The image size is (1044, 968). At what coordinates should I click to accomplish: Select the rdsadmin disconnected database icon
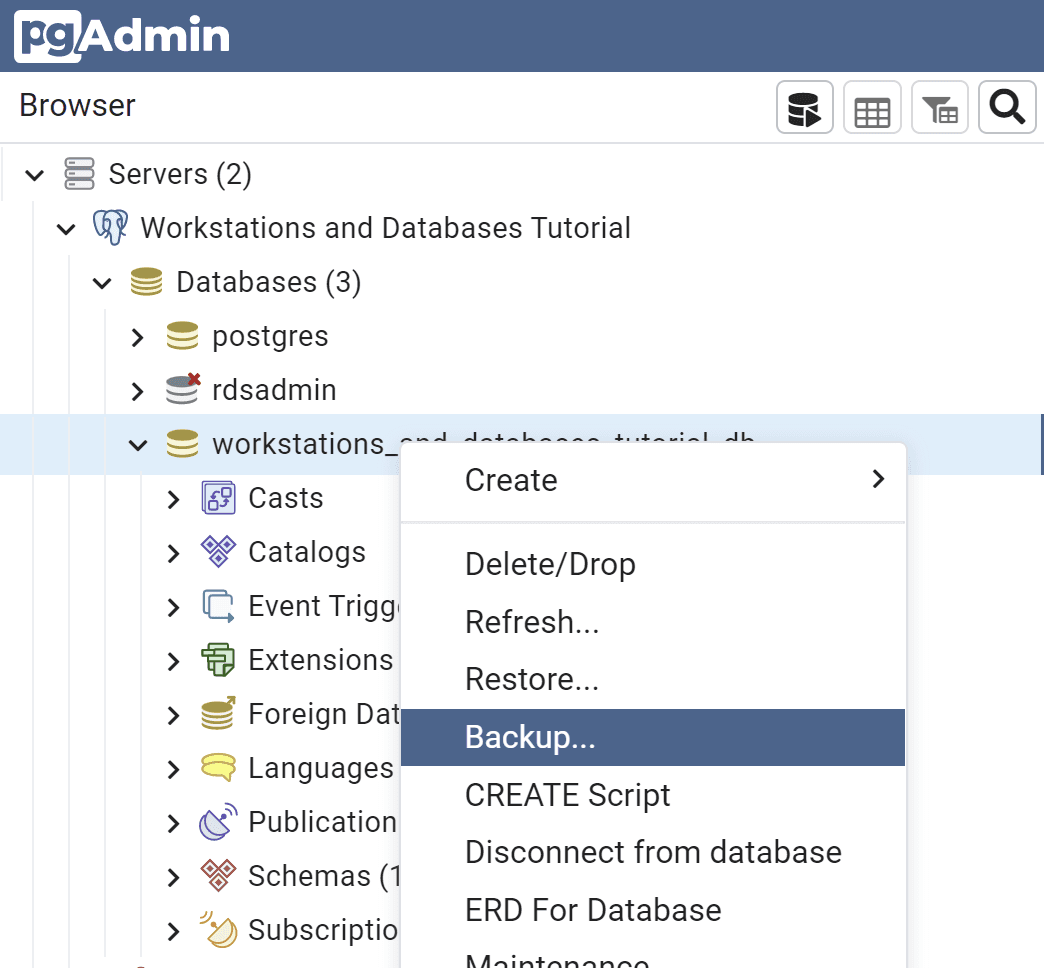pyautogui.click(x=182, y=389)
